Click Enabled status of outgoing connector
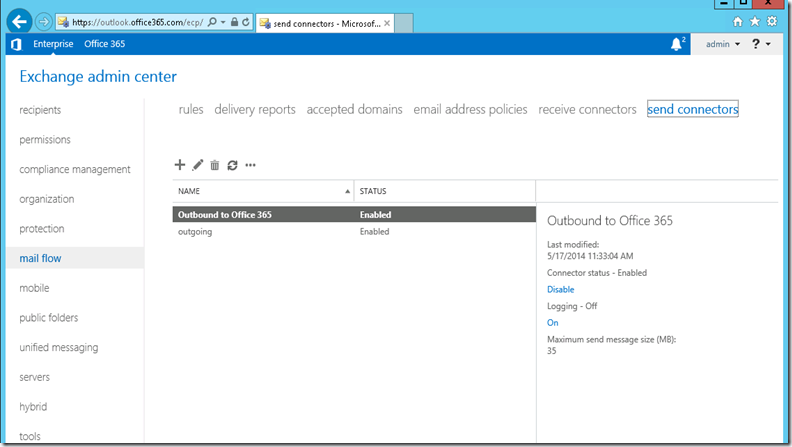Image resolution: width=792 pixels, height=447 pixels. [x=374, y=232]
